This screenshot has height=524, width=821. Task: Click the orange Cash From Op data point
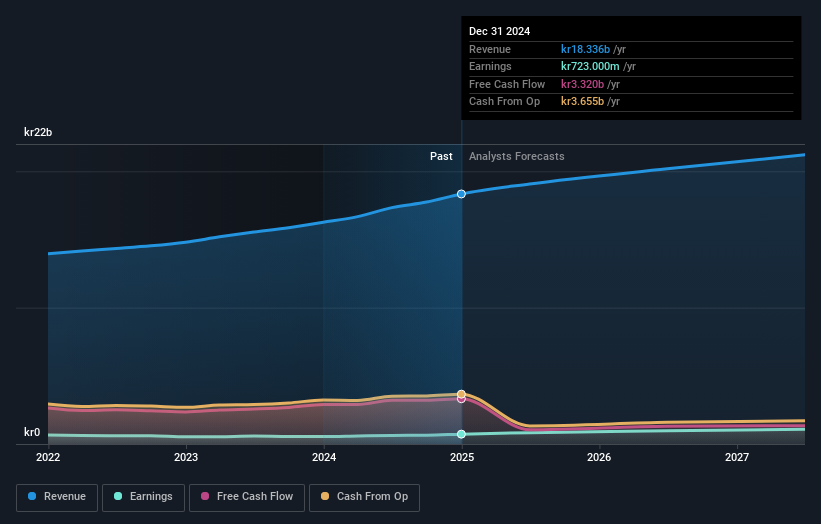point(461,394)
